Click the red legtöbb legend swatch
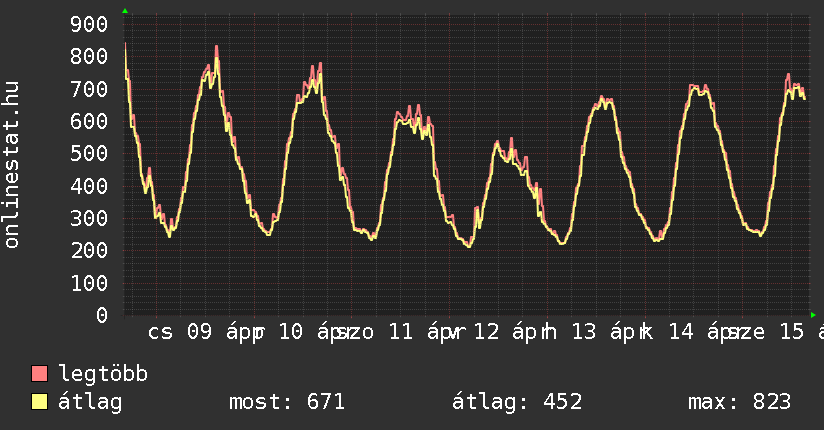Screen dimensions: 824x430 [x=40, y=374]
